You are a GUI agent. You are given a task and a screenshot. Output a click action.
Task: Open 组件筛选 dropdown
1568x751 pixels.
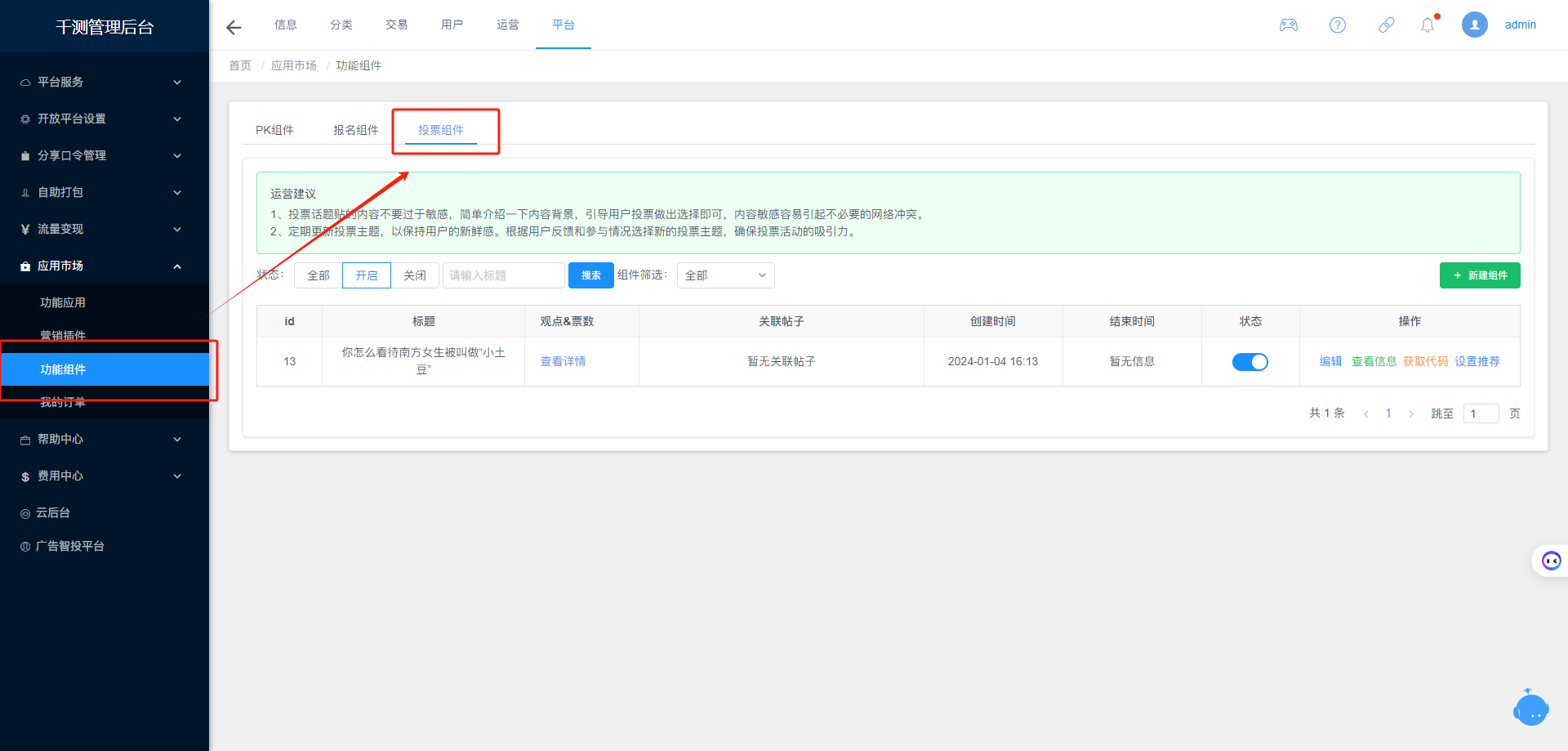coord(726,275)
